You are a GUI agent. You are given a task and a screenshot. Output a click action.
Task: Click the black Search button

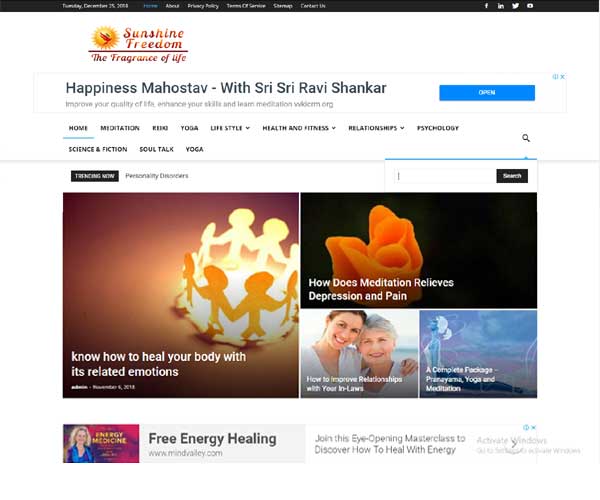tap(512, 176)
